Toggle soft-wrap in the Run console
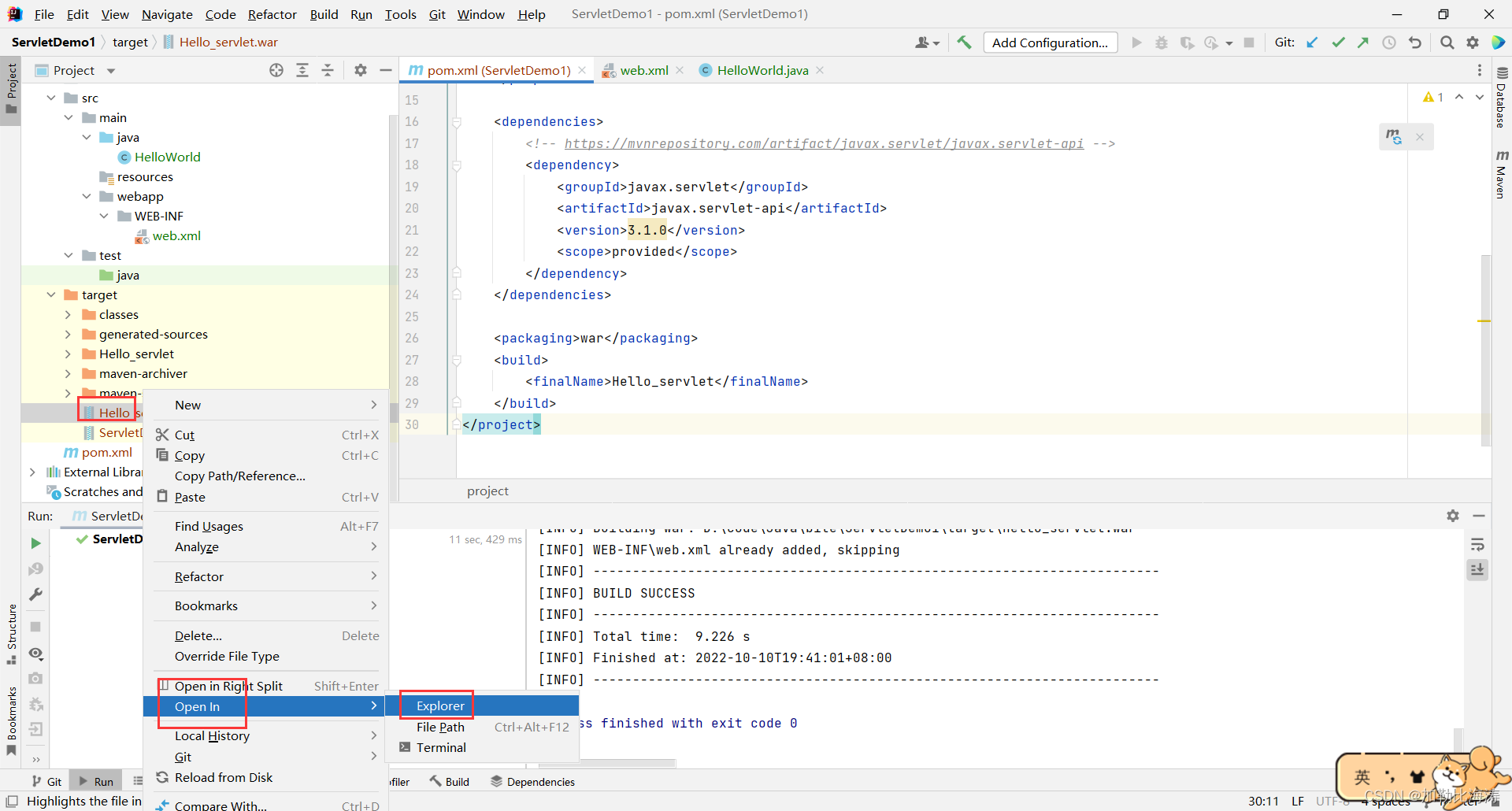The width and height of the screenshot is (1512, 811). pos(1477,543)
